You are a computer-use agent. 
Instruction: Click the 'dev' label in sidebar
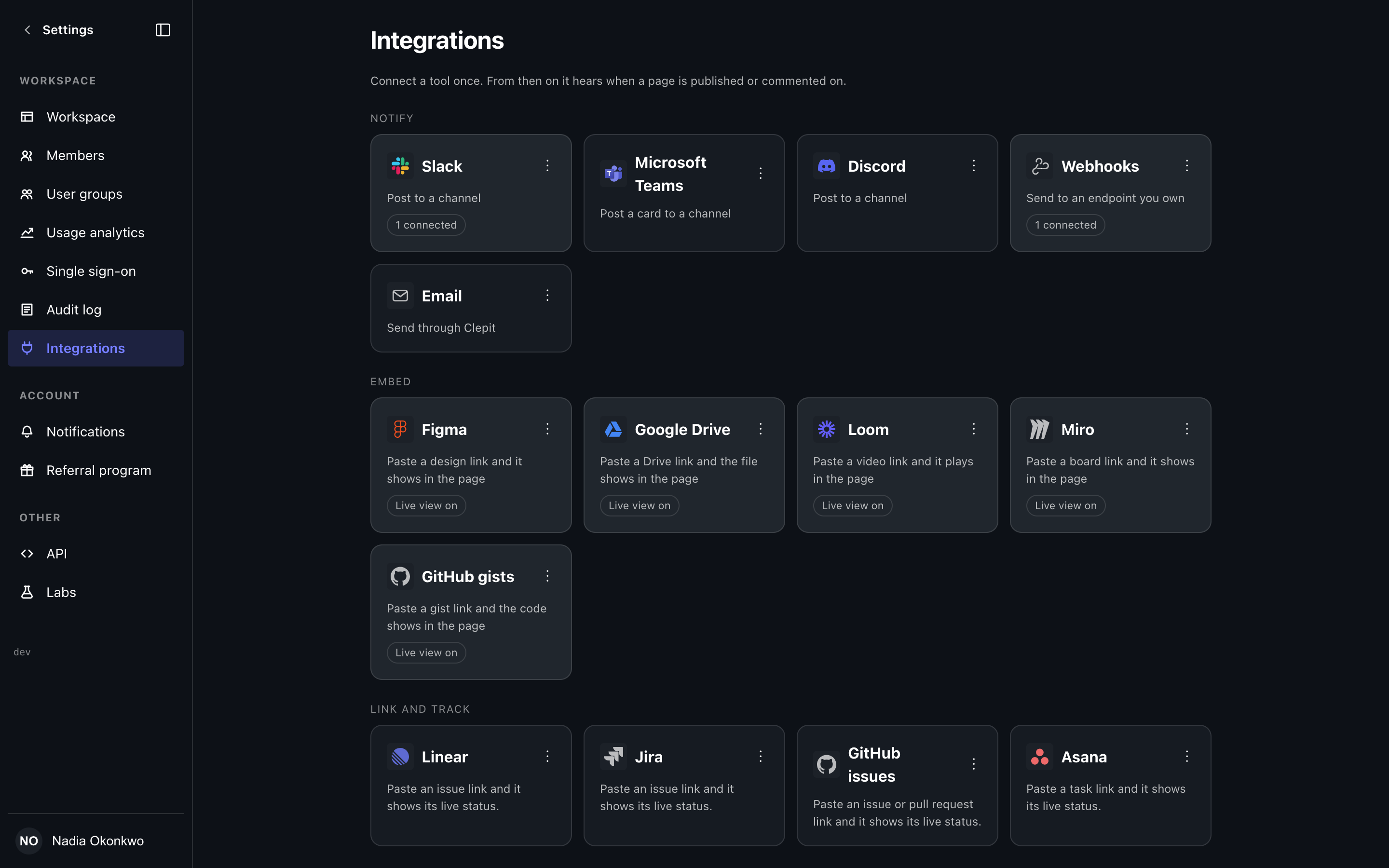22,652
